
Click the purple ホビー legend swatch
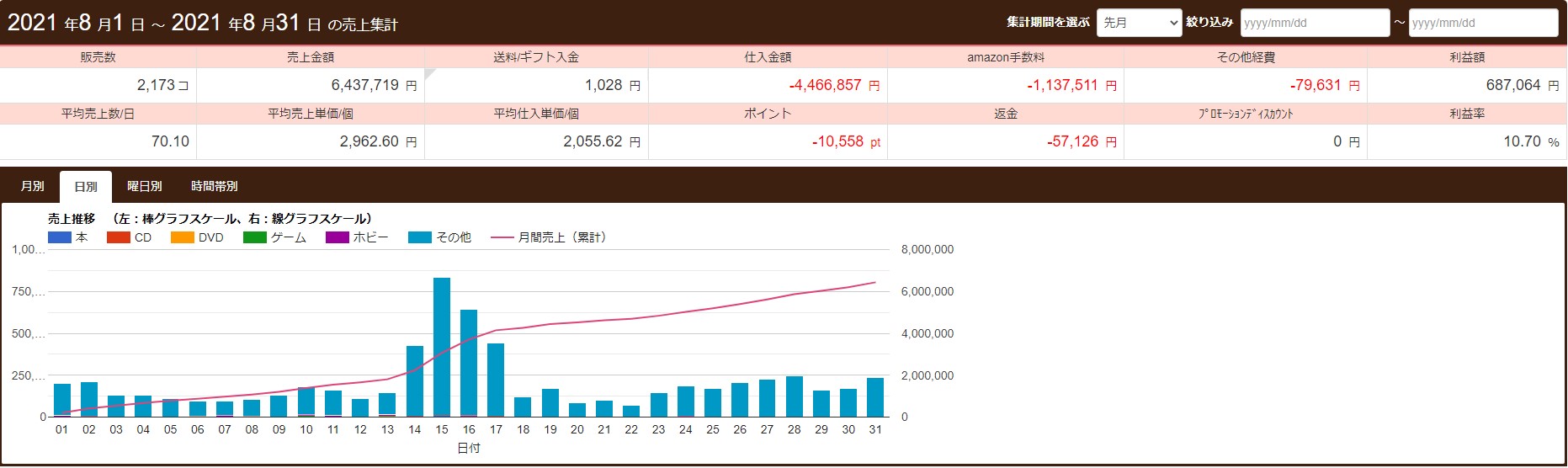pos(337,237)
